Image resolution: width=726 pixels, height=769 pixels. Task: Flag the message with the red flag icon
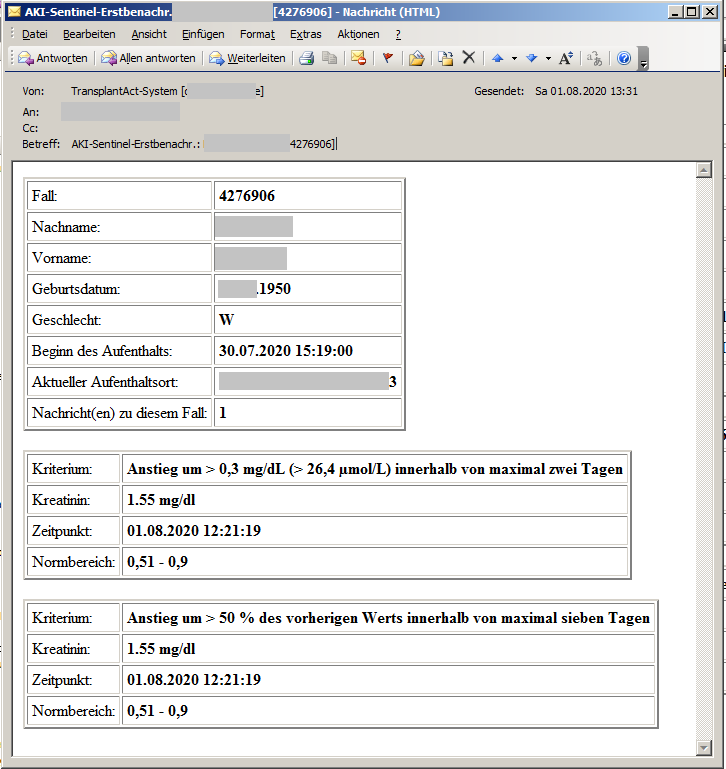coord(388,58)
